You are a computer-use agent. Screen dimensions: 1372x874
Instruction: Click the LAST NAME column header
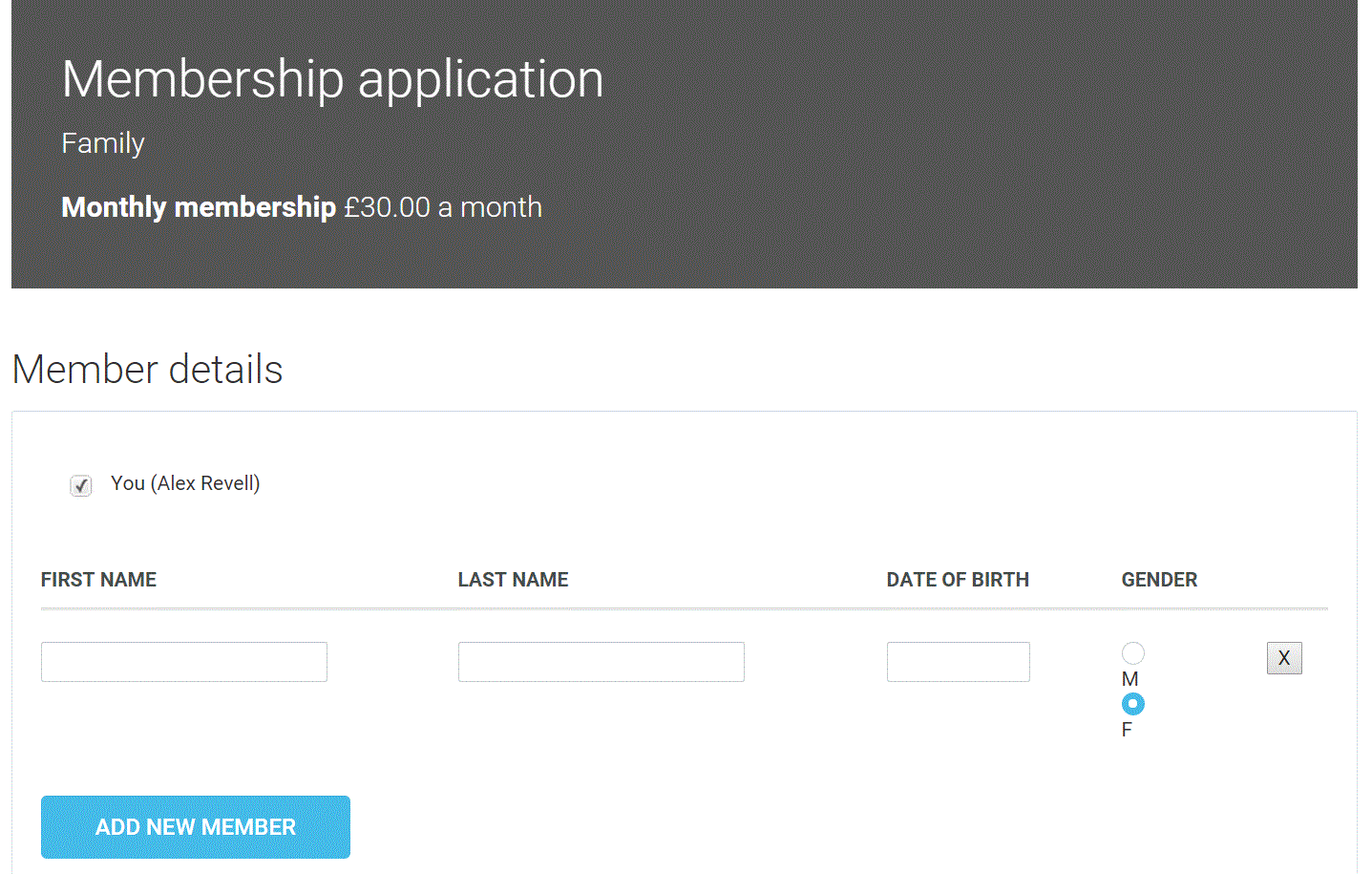pos(513,580)
